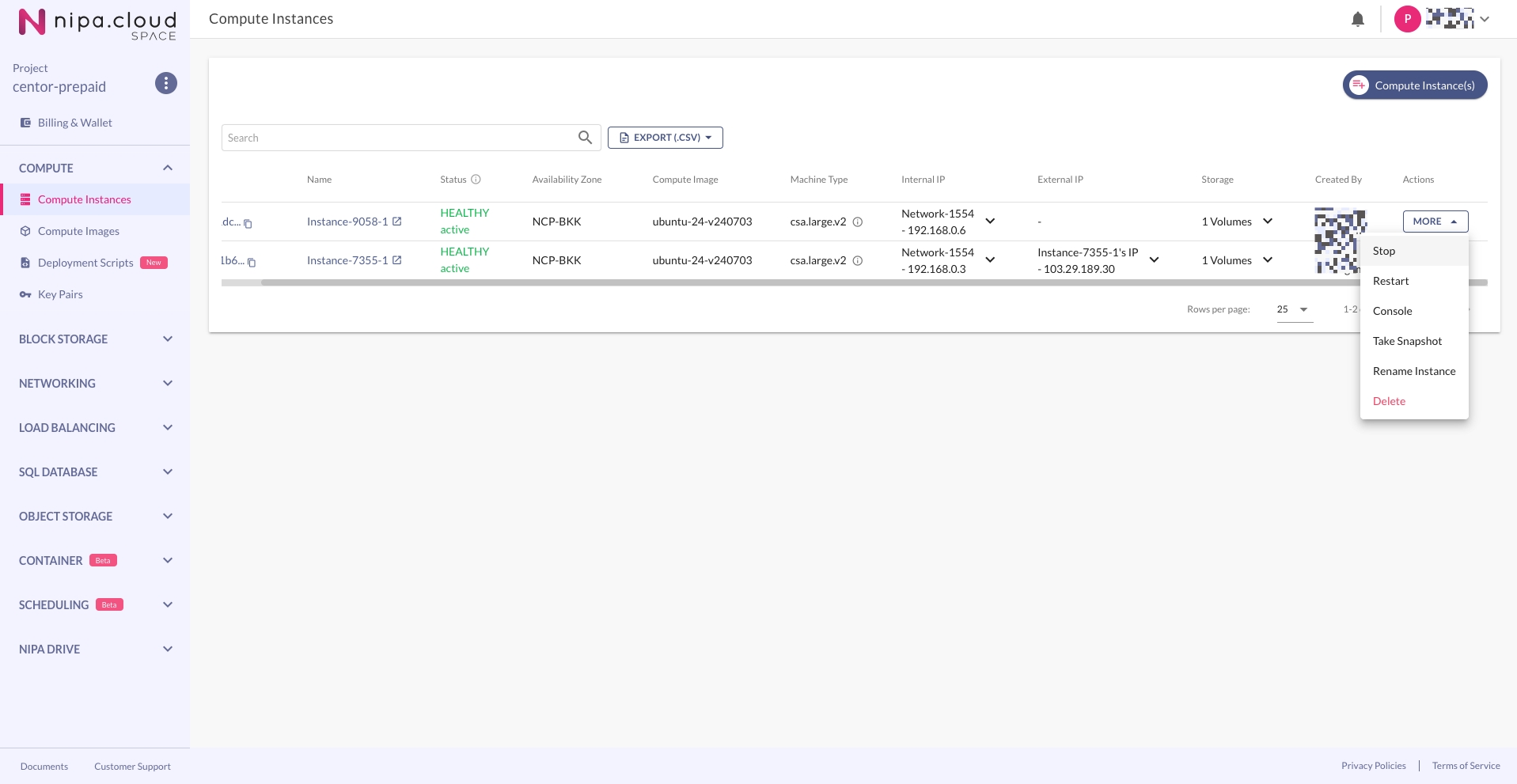Copy the ID of Instance-7355-1
Image resolution: width=1517 pixels, height=784 pixels.
(x=252, y=263)
